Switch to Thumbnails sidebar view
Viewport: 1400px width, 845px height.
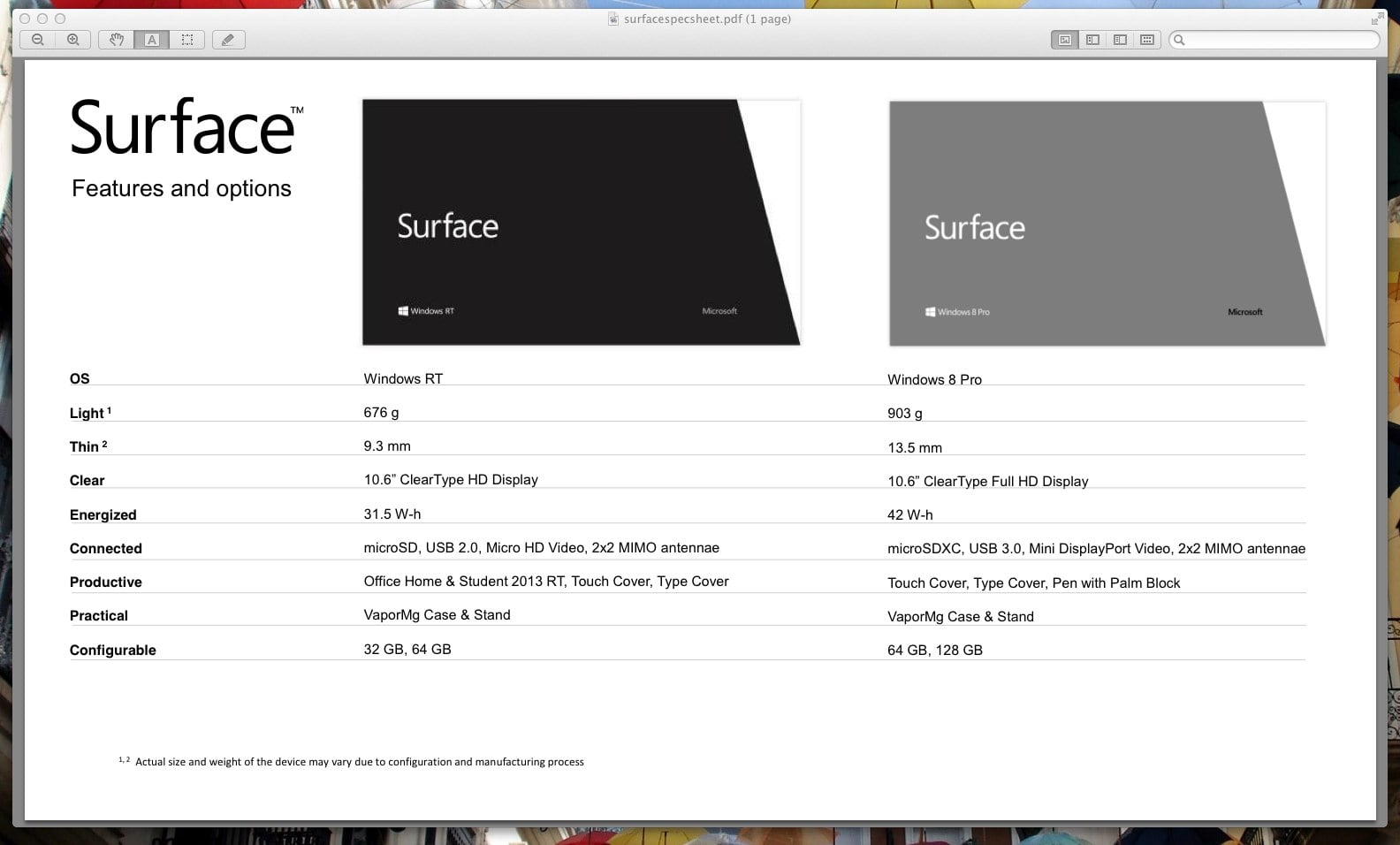(1092, 40)
